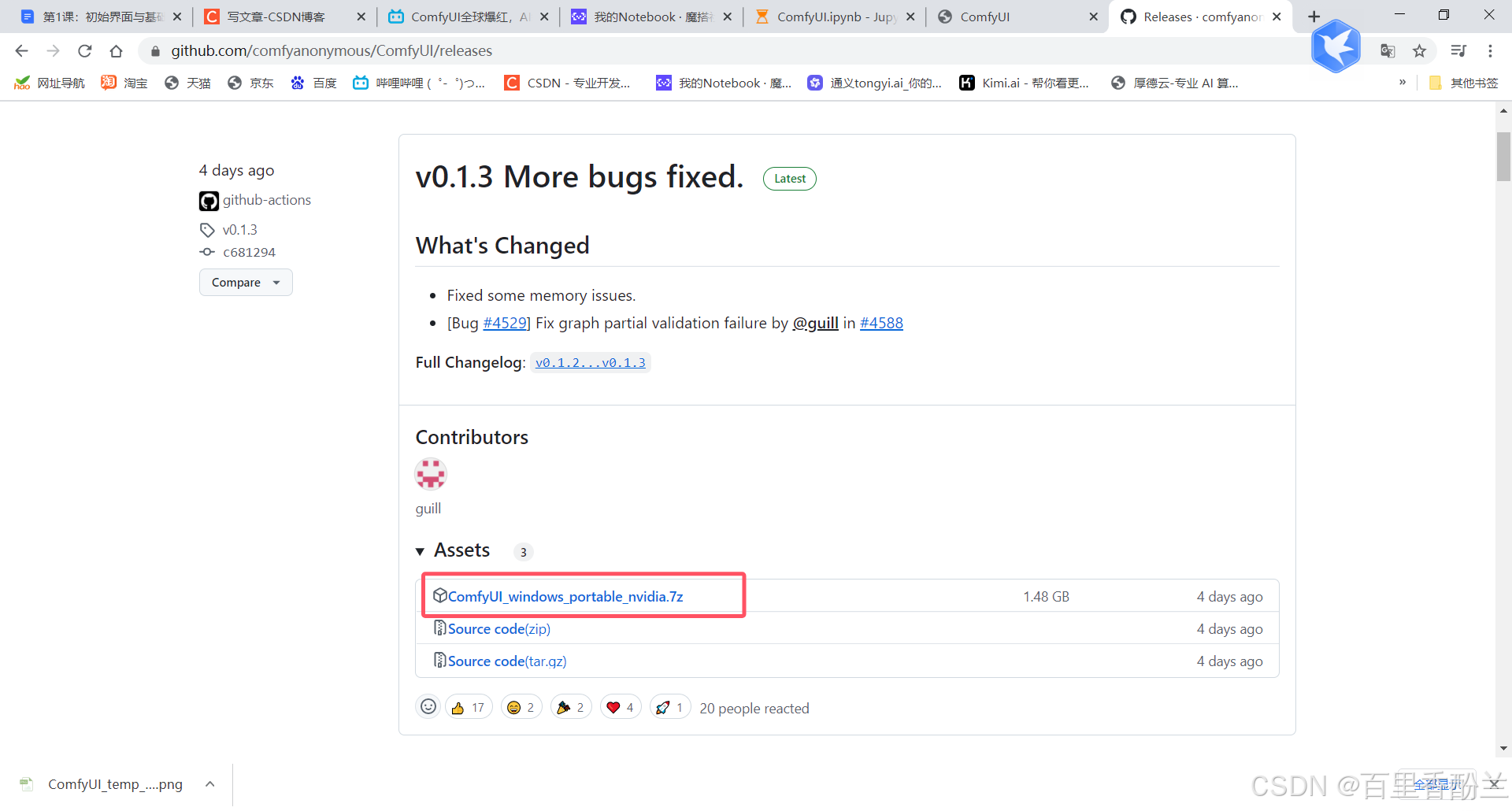Open the 淘宝 bookmark
1512x811 pixels.
[124, 83]
